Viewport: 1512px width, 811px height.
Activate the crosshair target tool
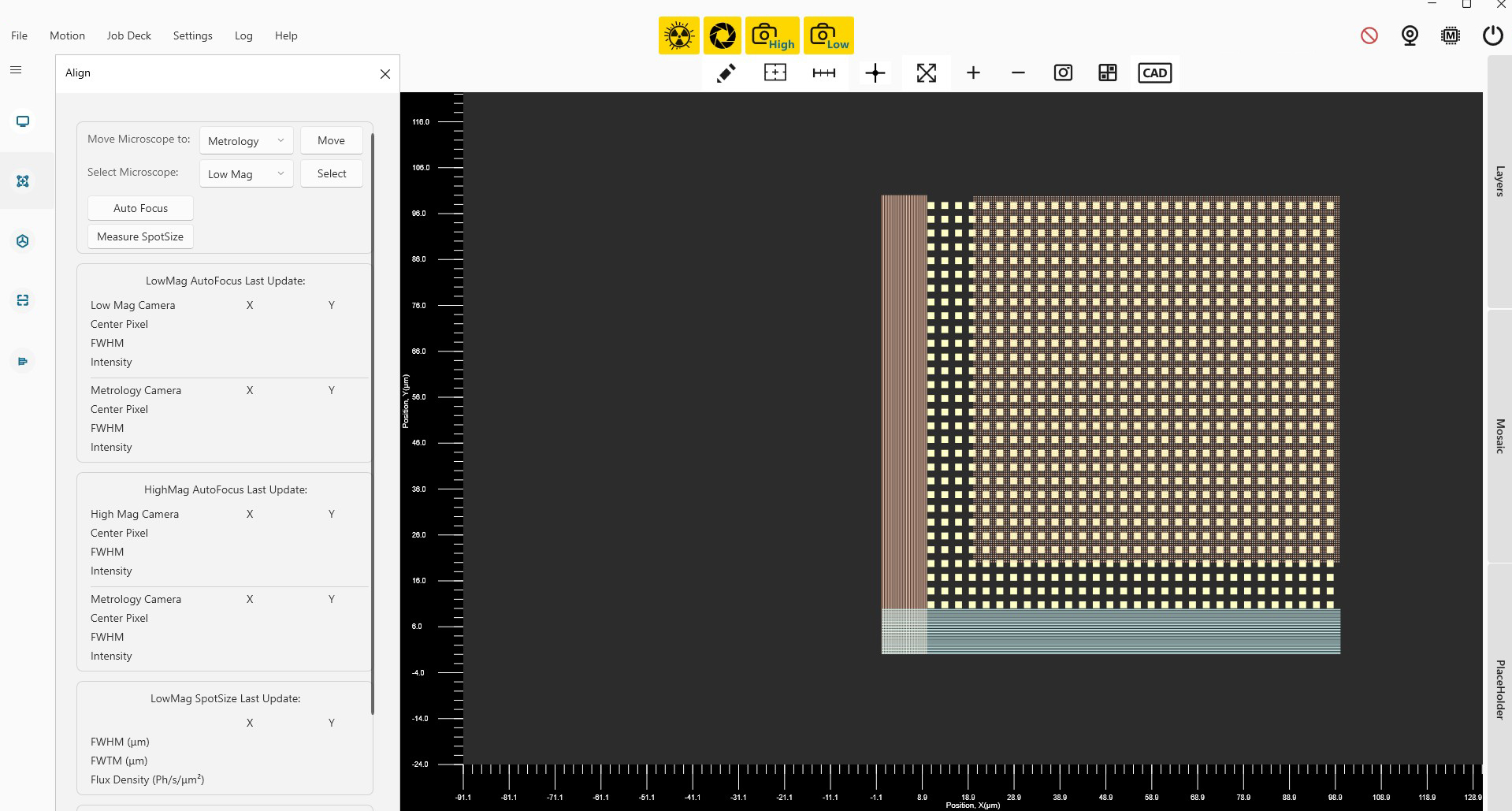coord(875,73)
